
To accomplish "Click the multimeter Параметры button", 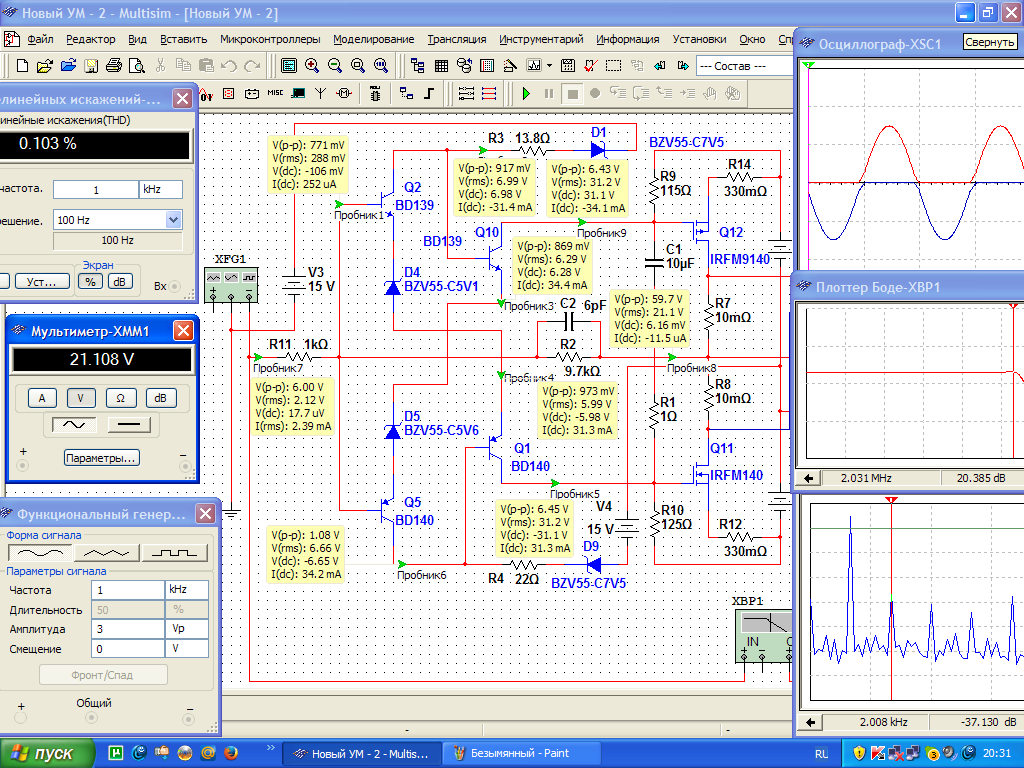I will tap(101, 458).
